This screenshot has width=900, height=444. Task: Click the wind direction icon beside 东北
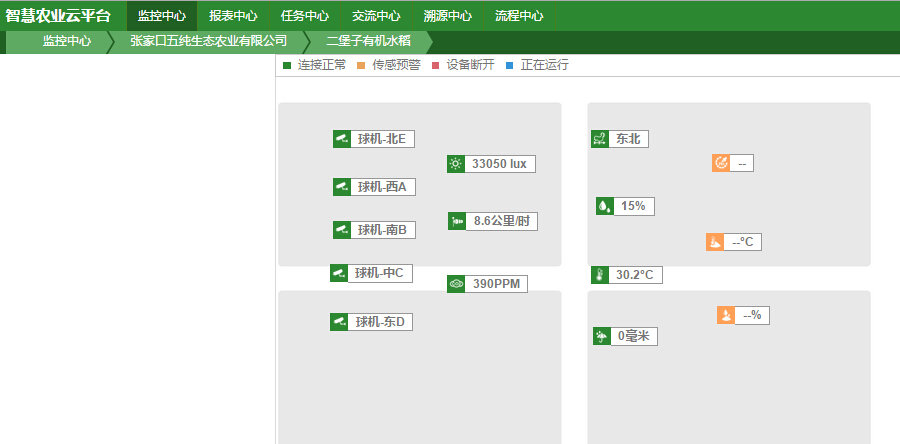coord(600,139)
